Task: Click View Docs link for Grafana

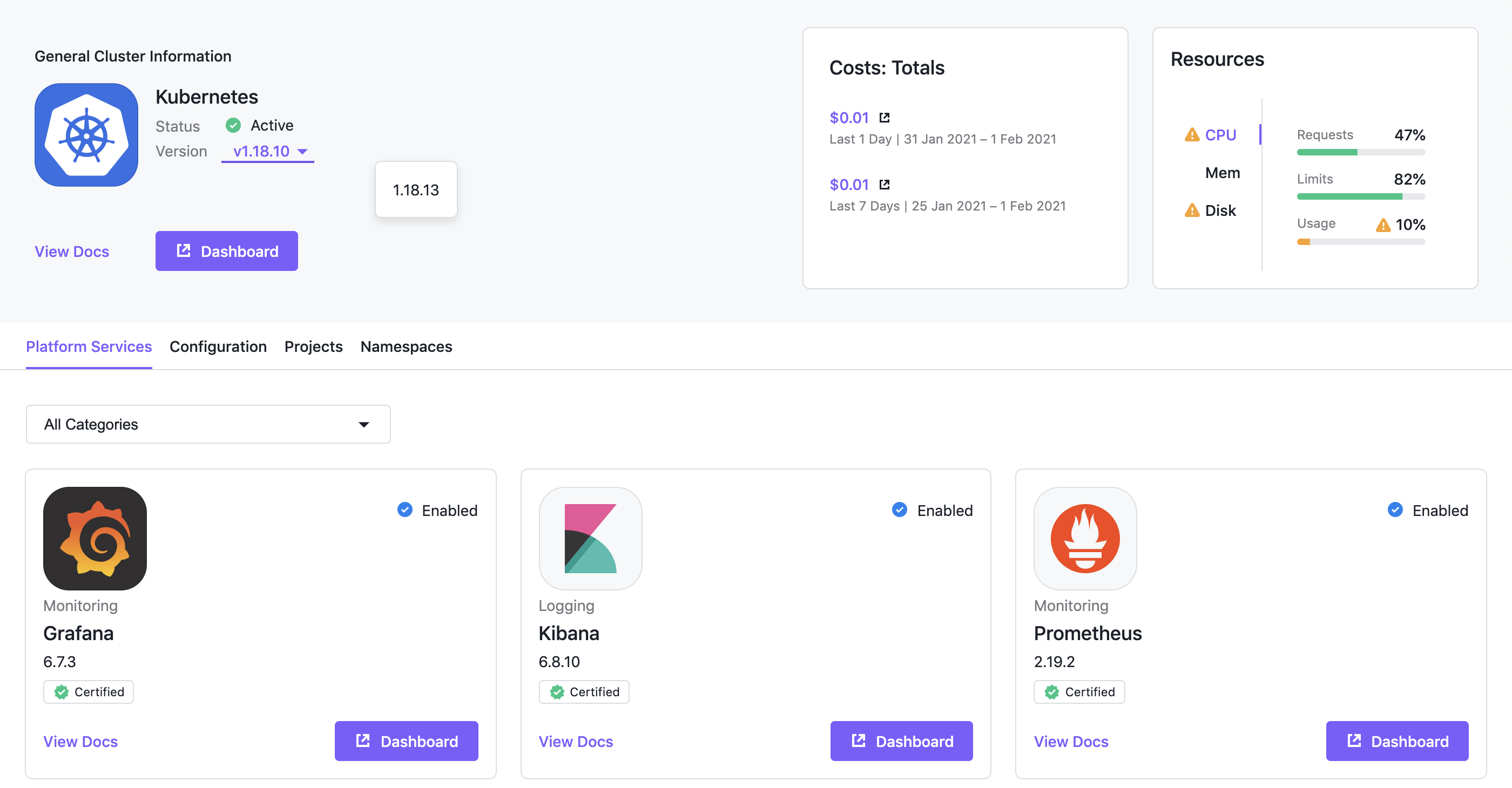Action: pyautogui.click(x=80, y=742)
